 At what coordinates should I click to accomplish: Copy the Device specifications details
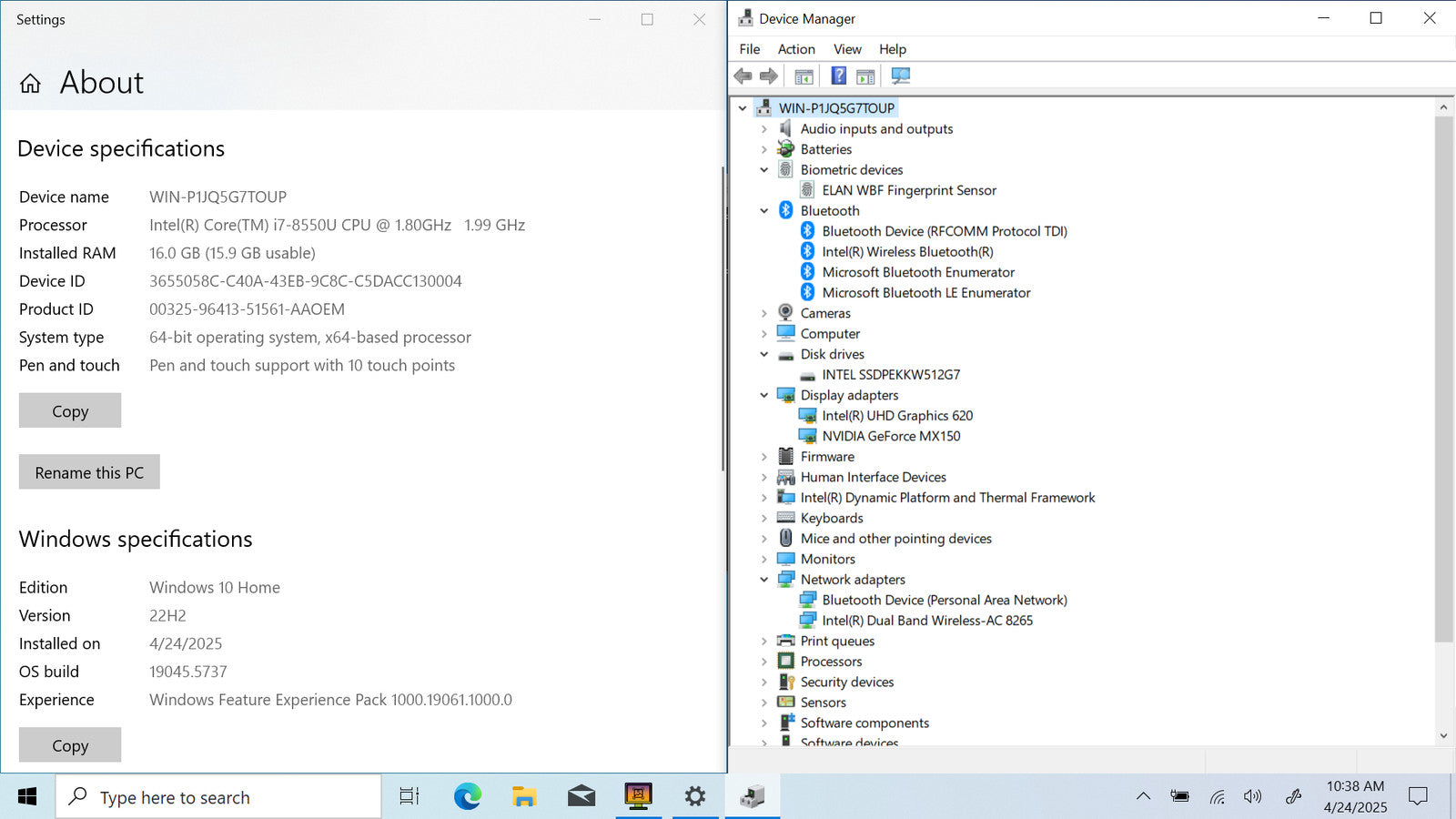[70, 410]
